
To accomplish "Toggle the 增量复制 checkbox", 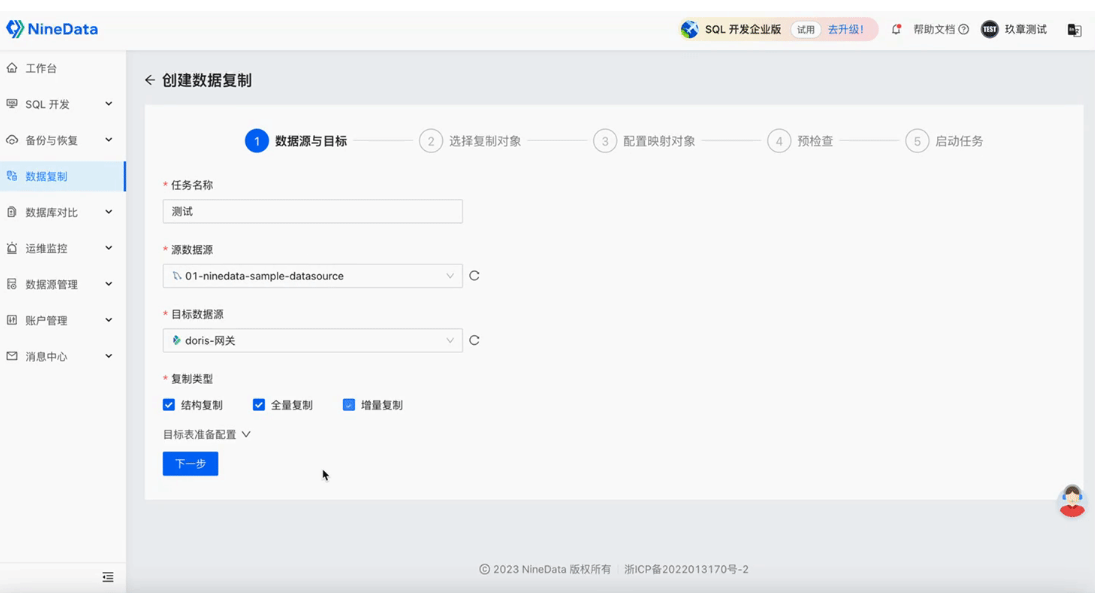I will click(349, 405).
